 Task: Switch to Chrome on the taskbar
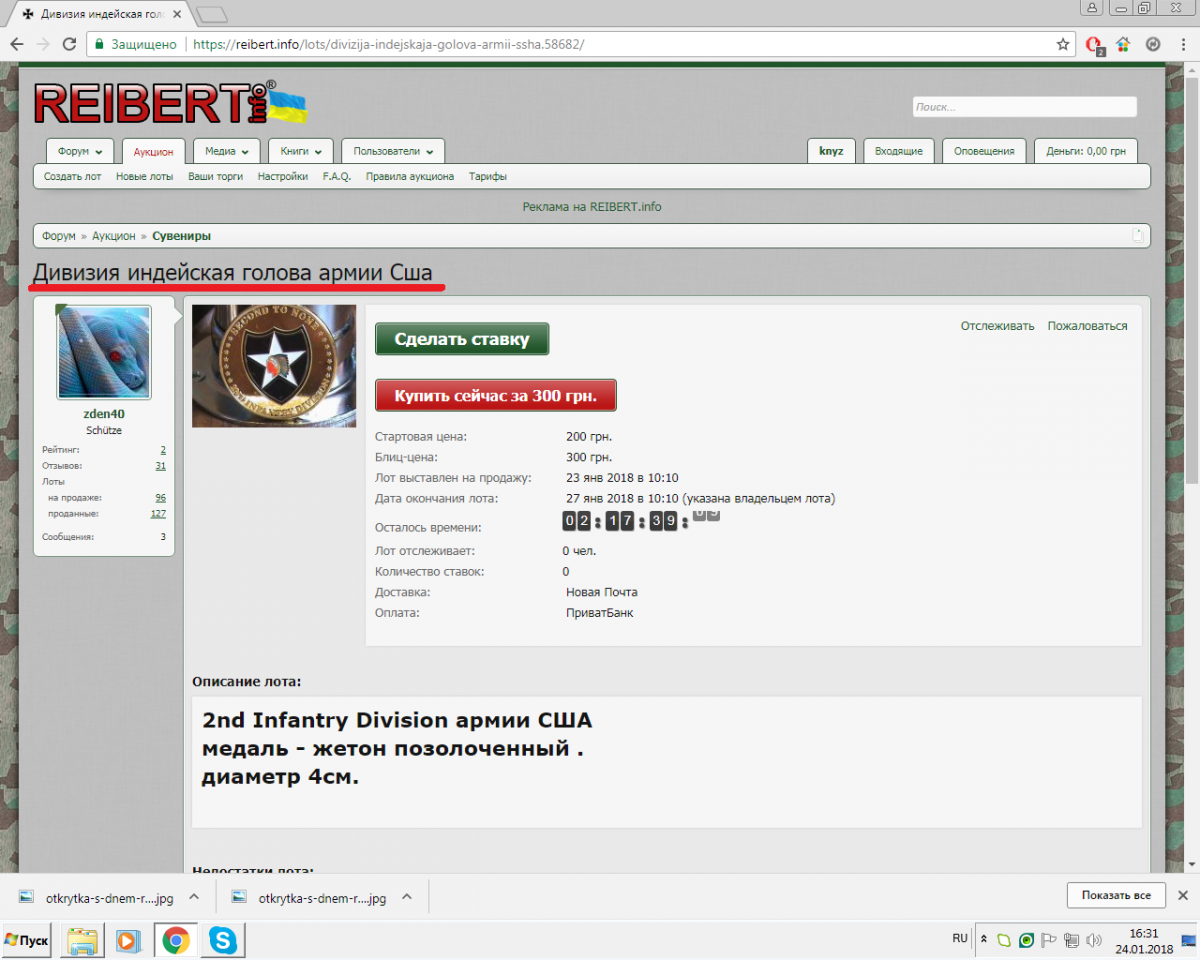click(176, 940)
